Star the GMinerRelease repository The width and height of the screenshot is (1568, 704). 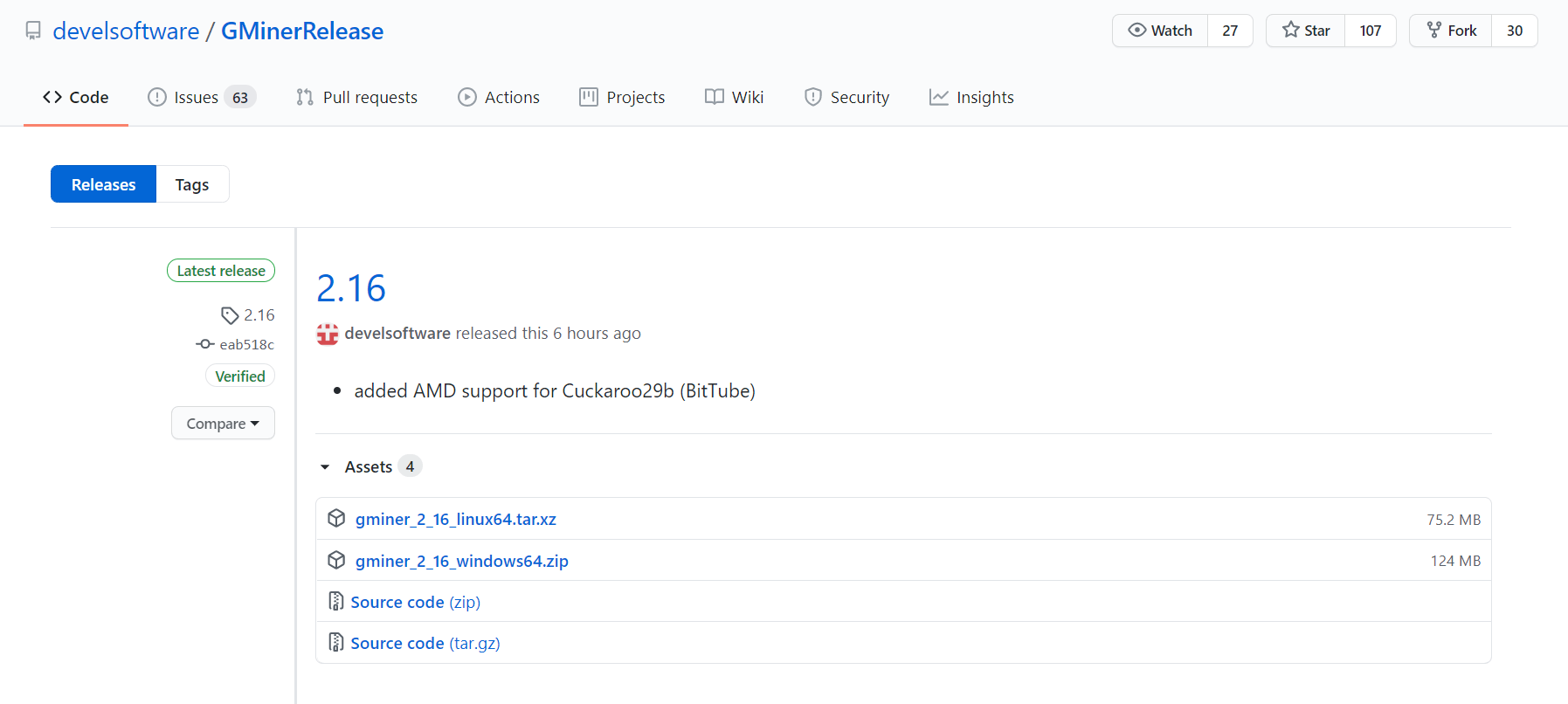(x=1306, y=31)
